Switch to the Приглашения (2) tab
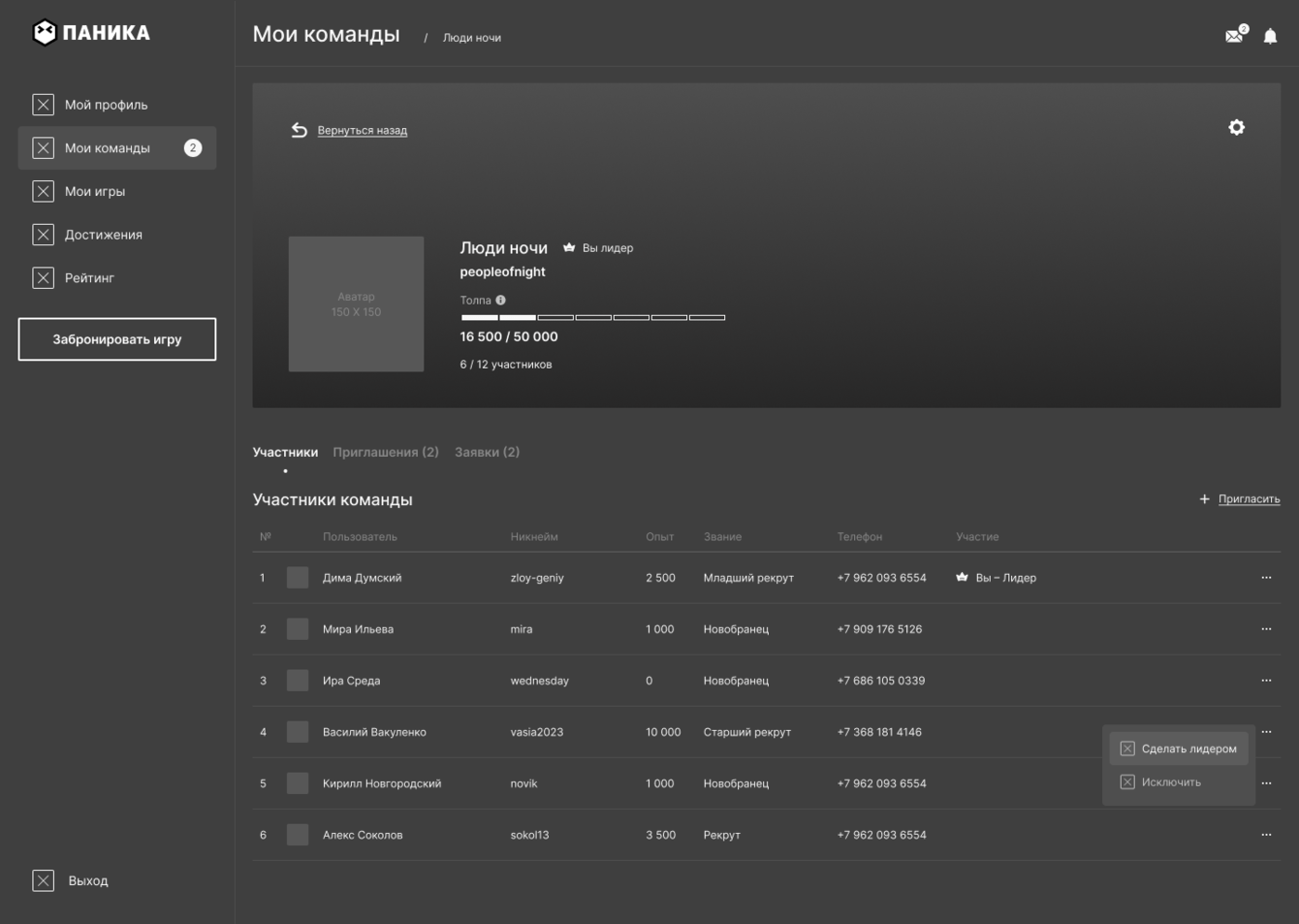Image resolution: width=1299 pixels, height=924 pixels. (385, 453)
